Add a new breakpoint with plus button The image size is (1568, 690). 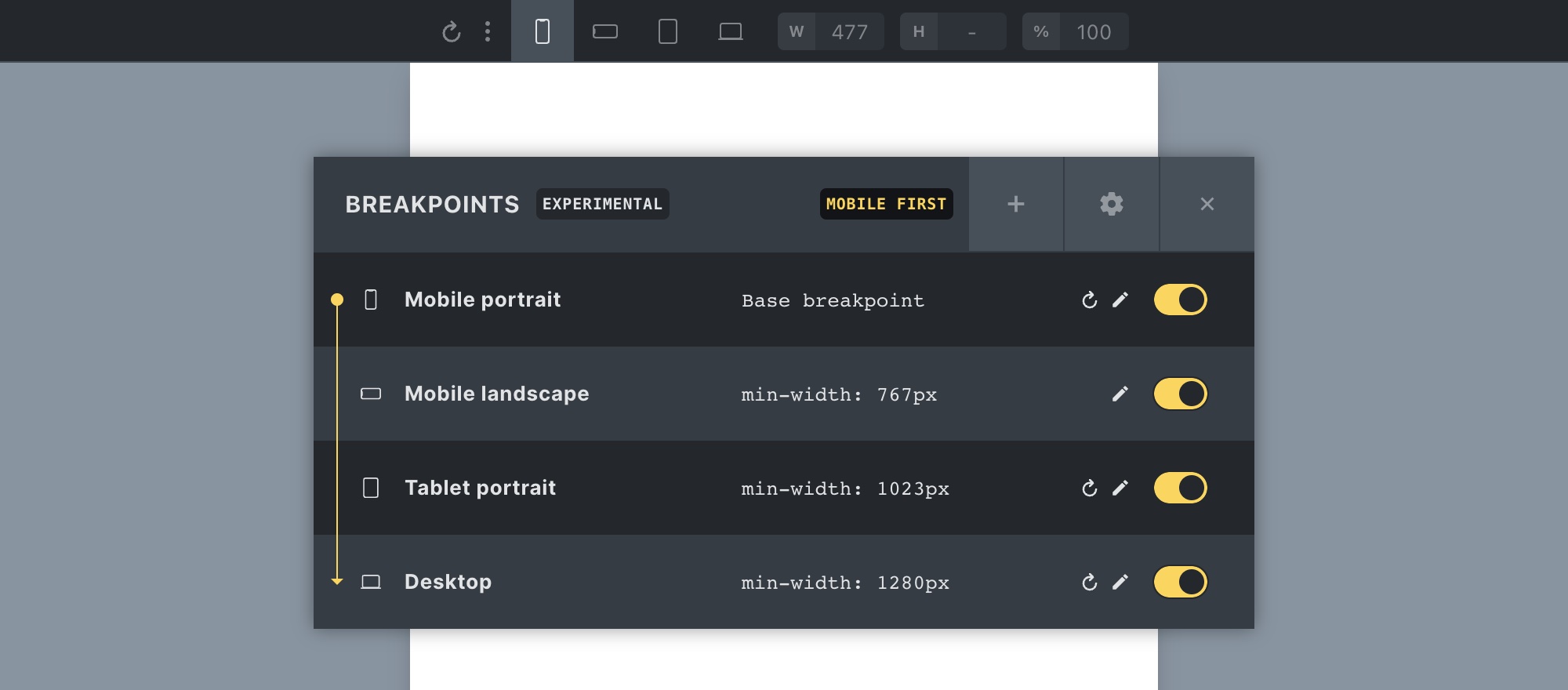pyautogui.click(x=1016, y=204)
